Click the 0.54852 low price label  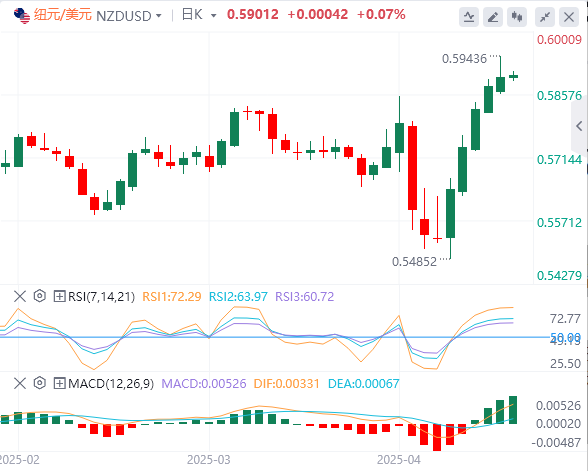[x=414, y=261]
